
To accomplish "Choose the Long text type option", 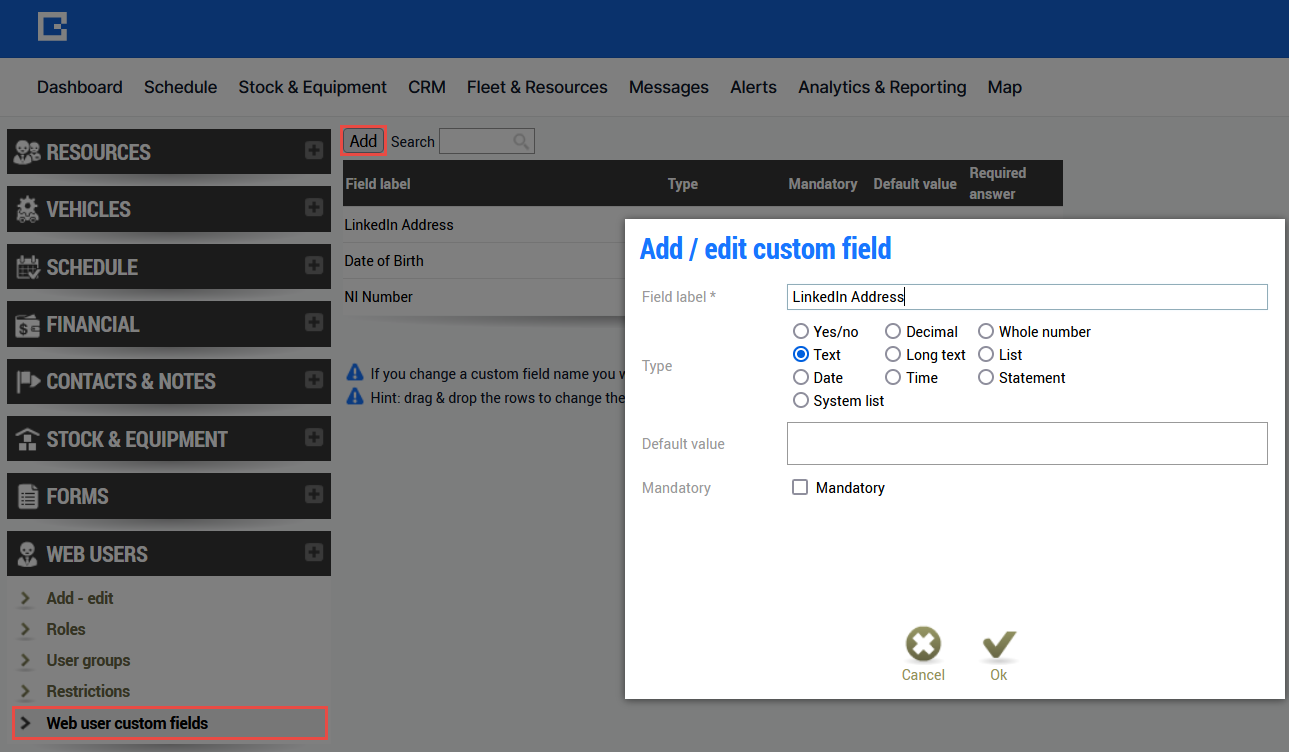I will click(x=893, y=355).
